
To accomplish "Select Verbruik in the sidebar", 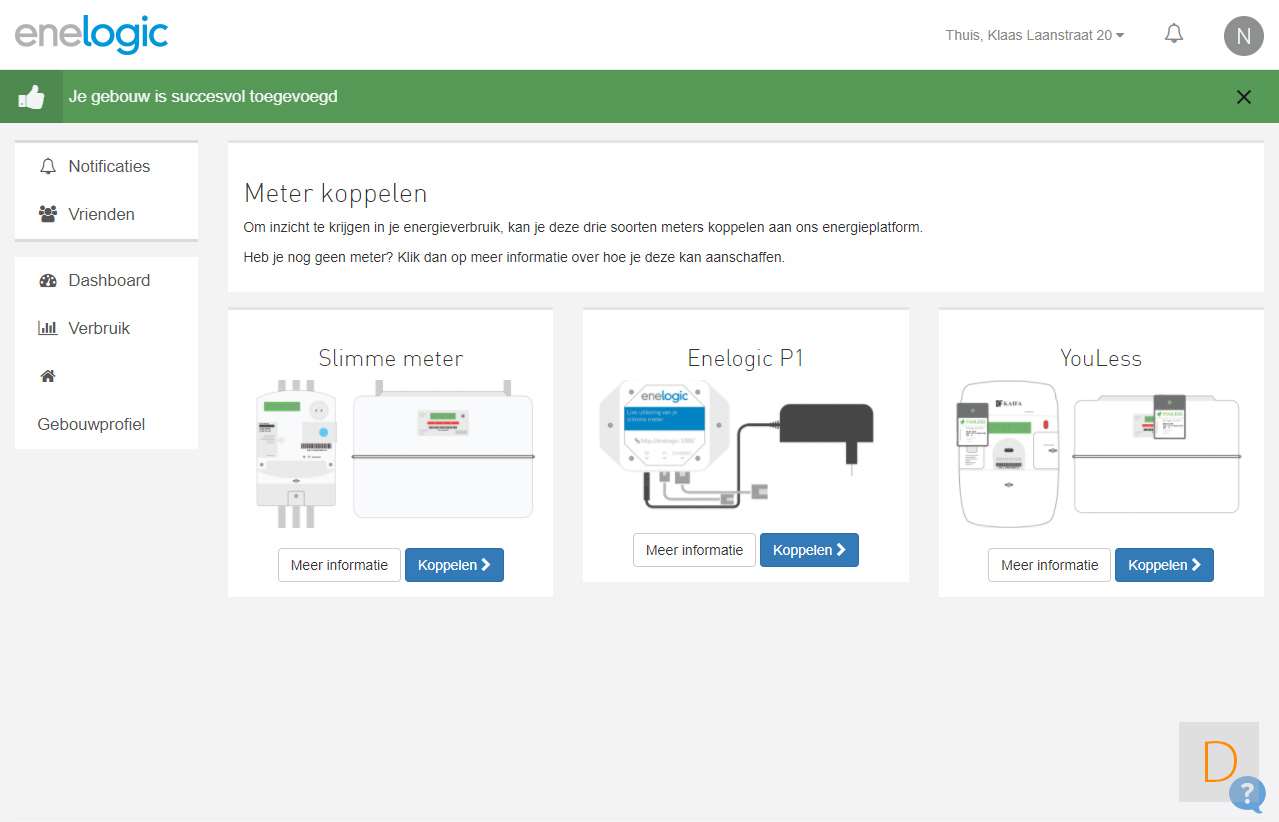I will (98, 328).
